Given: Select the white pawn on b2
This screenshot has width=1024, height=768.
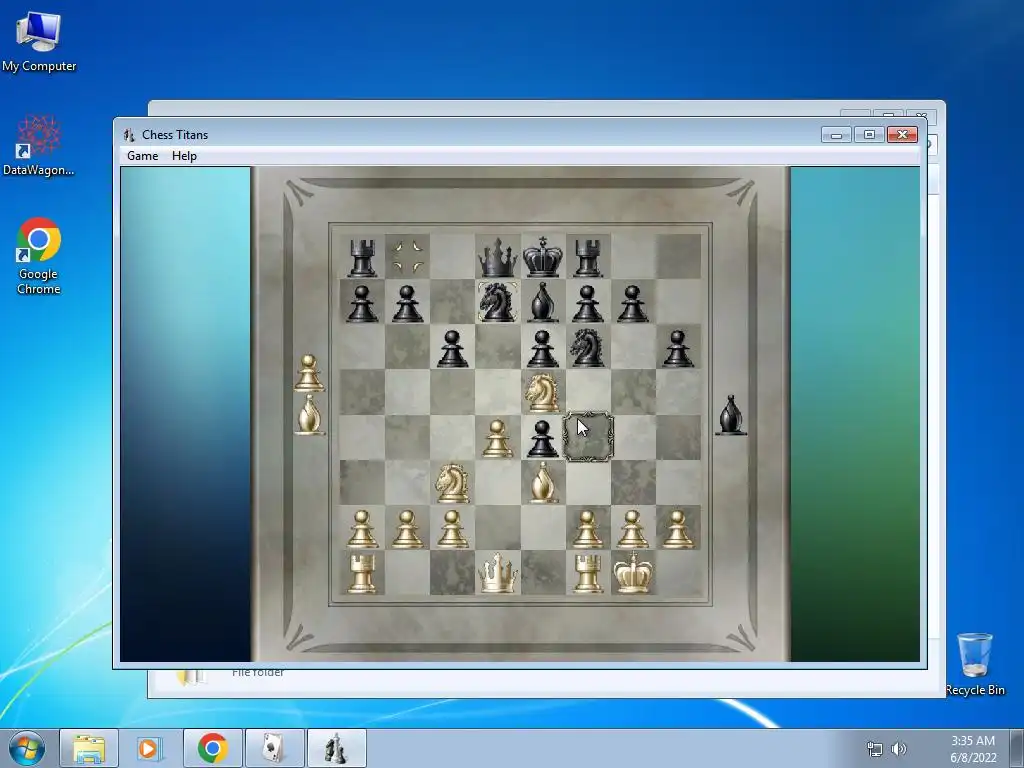Looking at the screenshot, I should point(408,528).
